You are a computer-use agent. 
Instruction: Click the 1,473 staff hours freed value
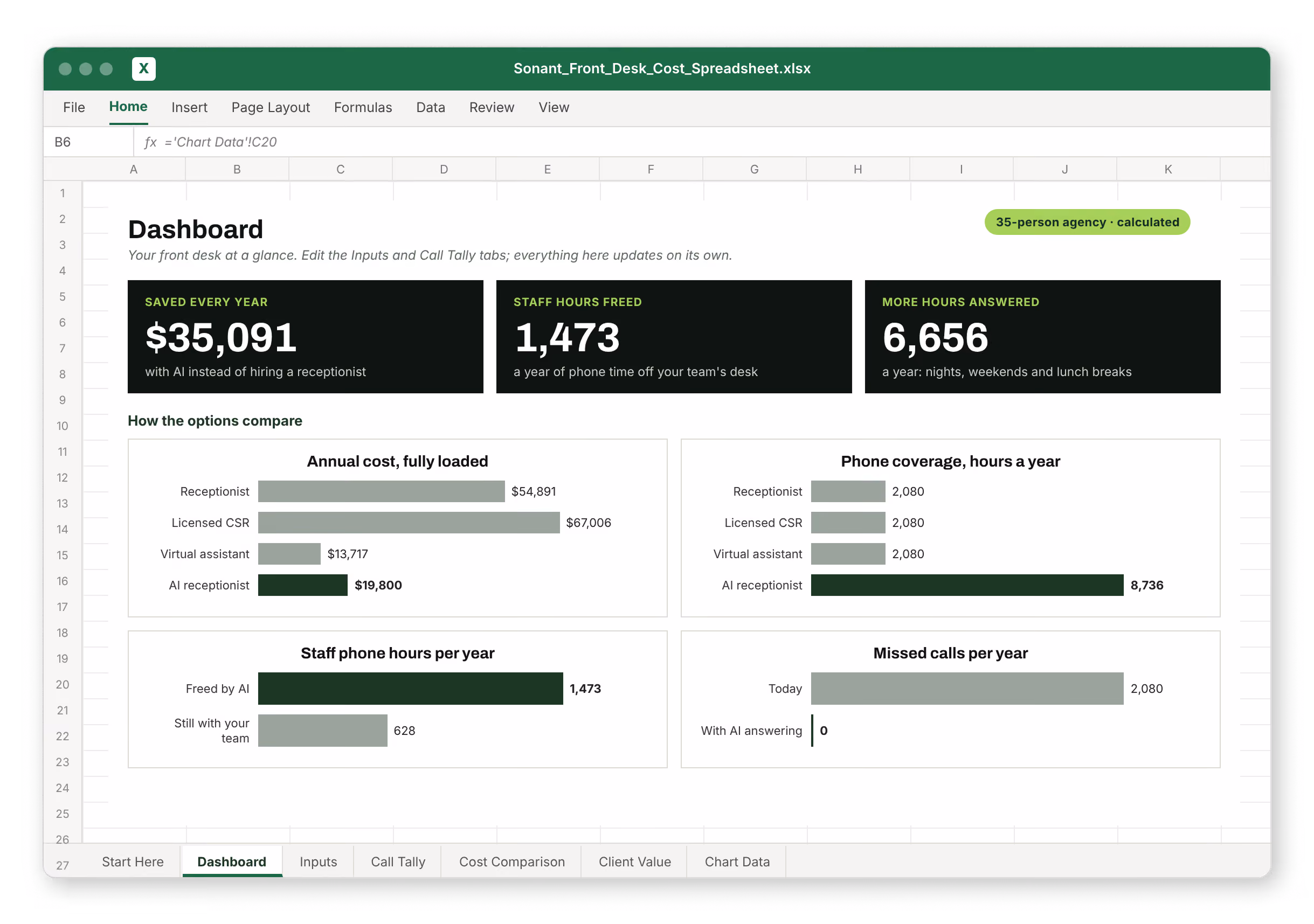click(x=567, y=338)
